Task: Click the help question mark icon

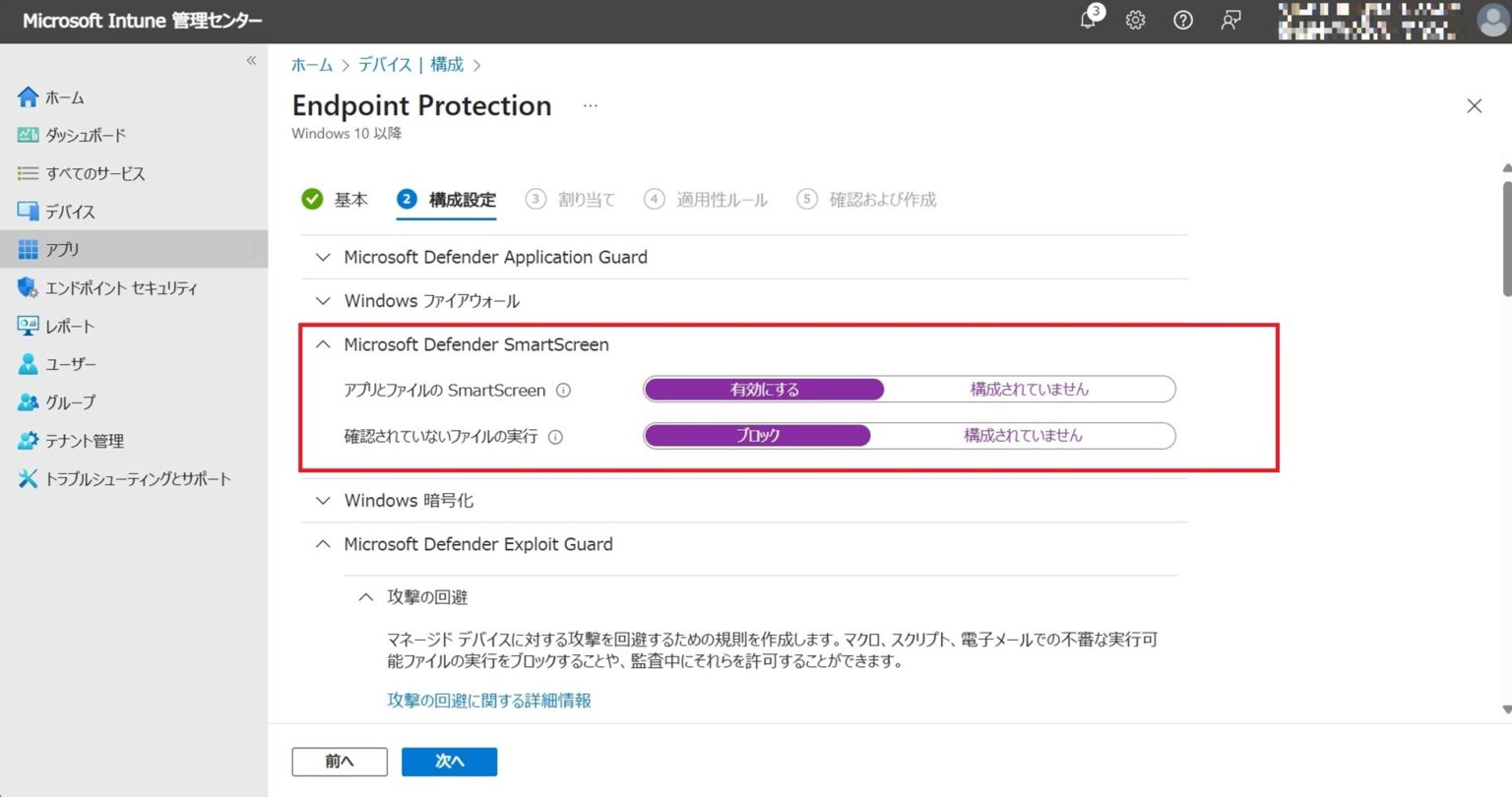Action: point(1183,20)
